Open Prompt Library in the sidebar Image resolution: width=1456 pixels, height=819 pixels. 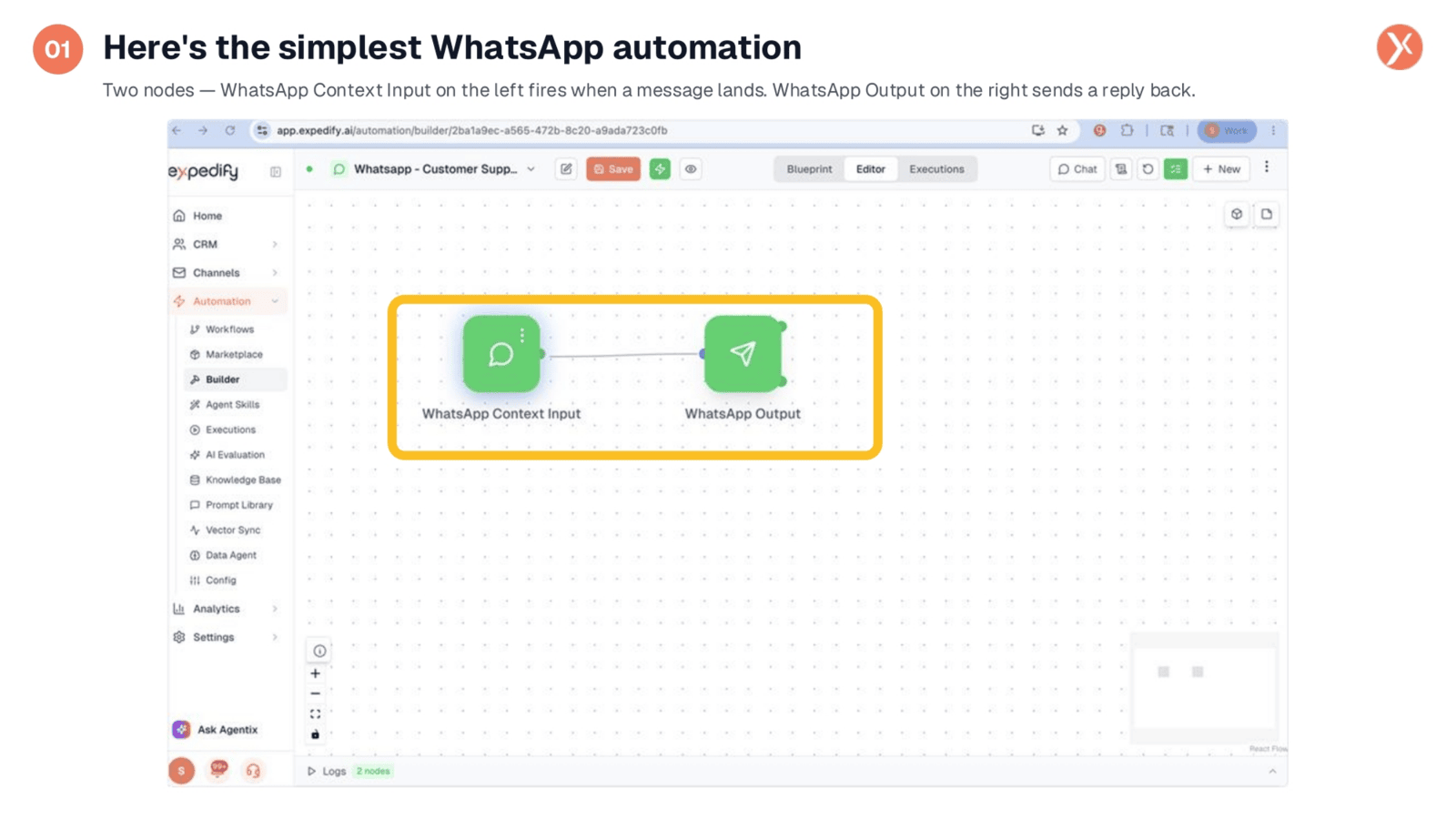tap(238, 505)
